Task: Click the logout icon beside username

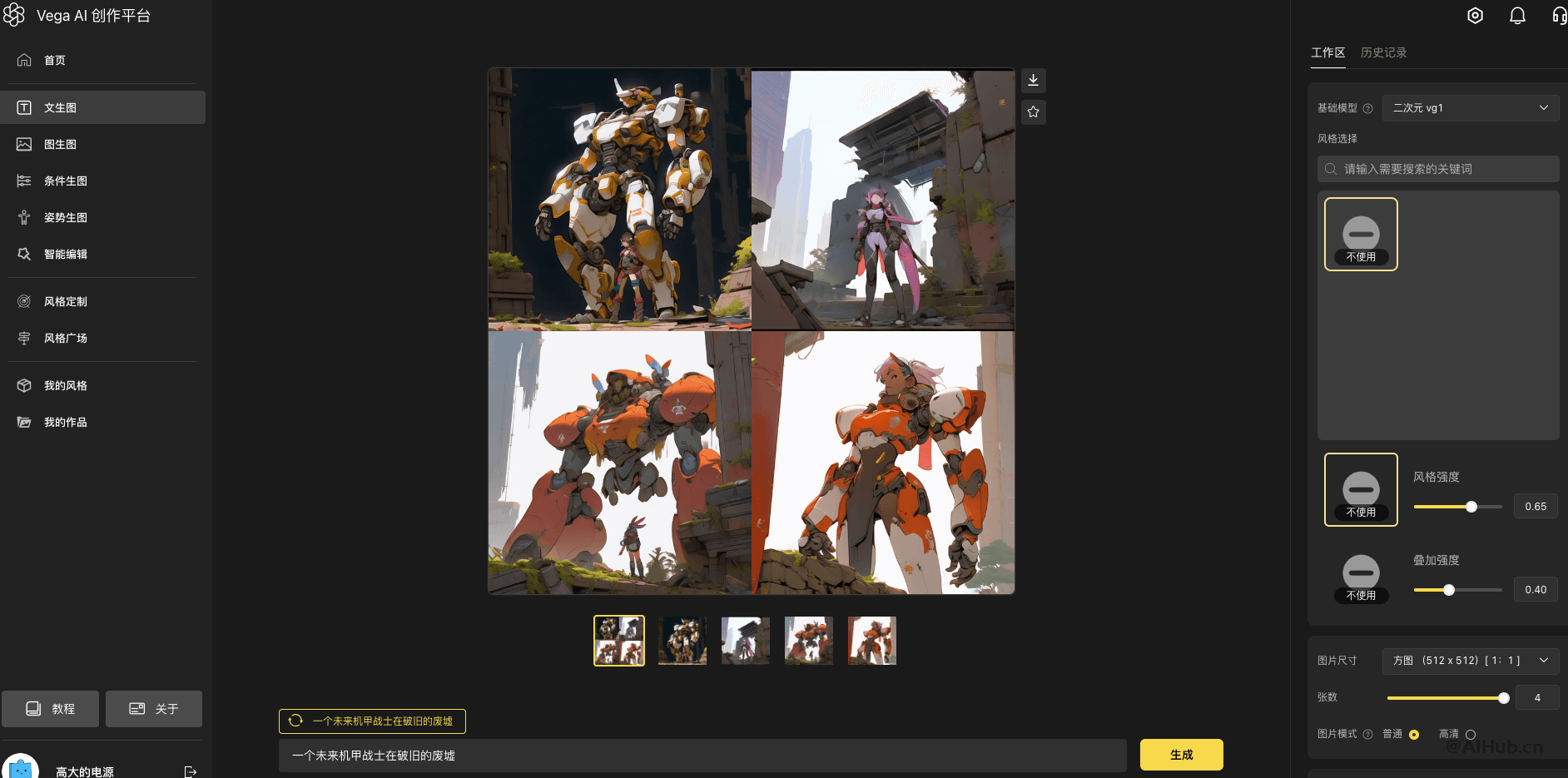Action: click(191, 771)
